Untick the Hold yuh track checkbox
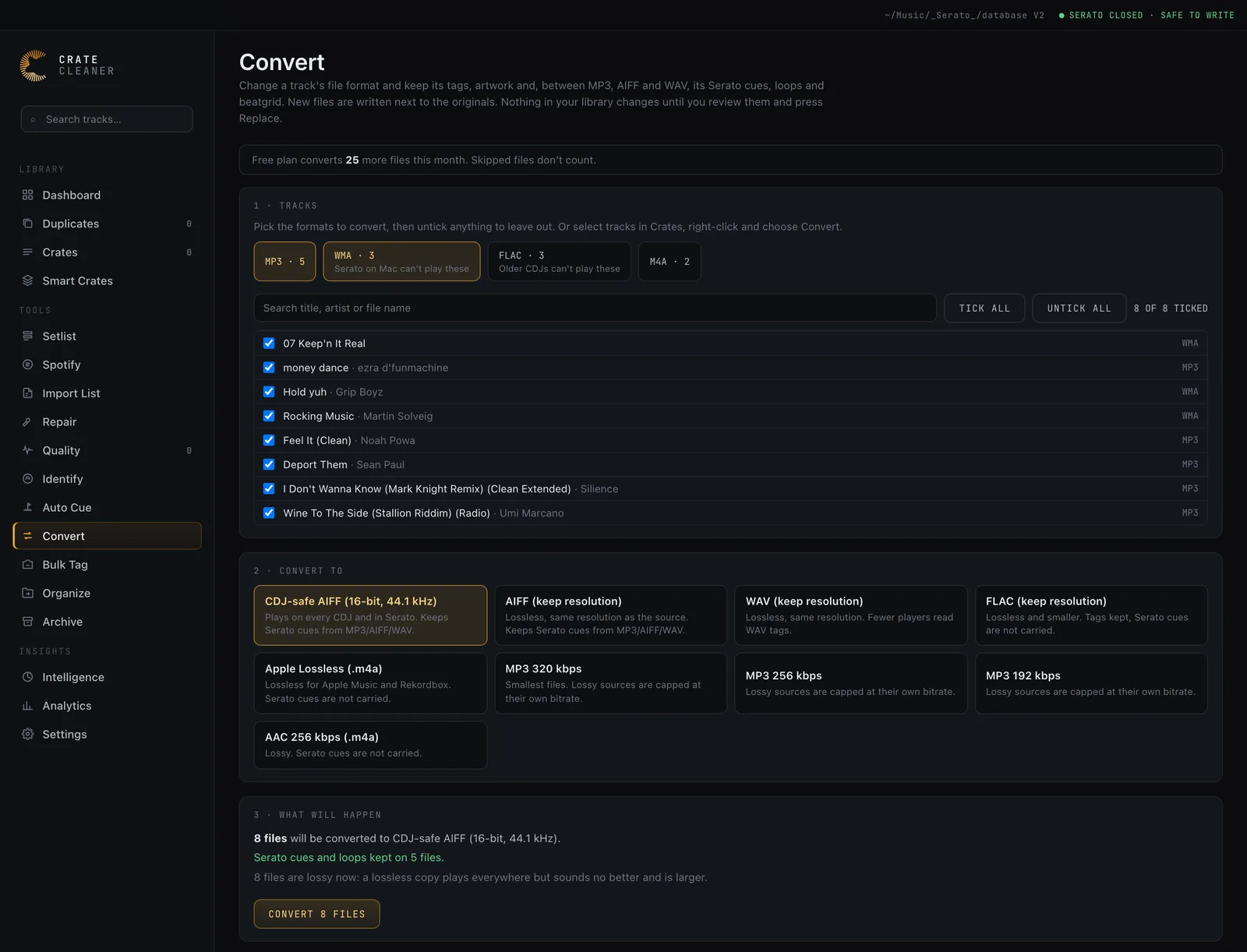The height and width of the screenshot is (952, 1247). [269, 391]
